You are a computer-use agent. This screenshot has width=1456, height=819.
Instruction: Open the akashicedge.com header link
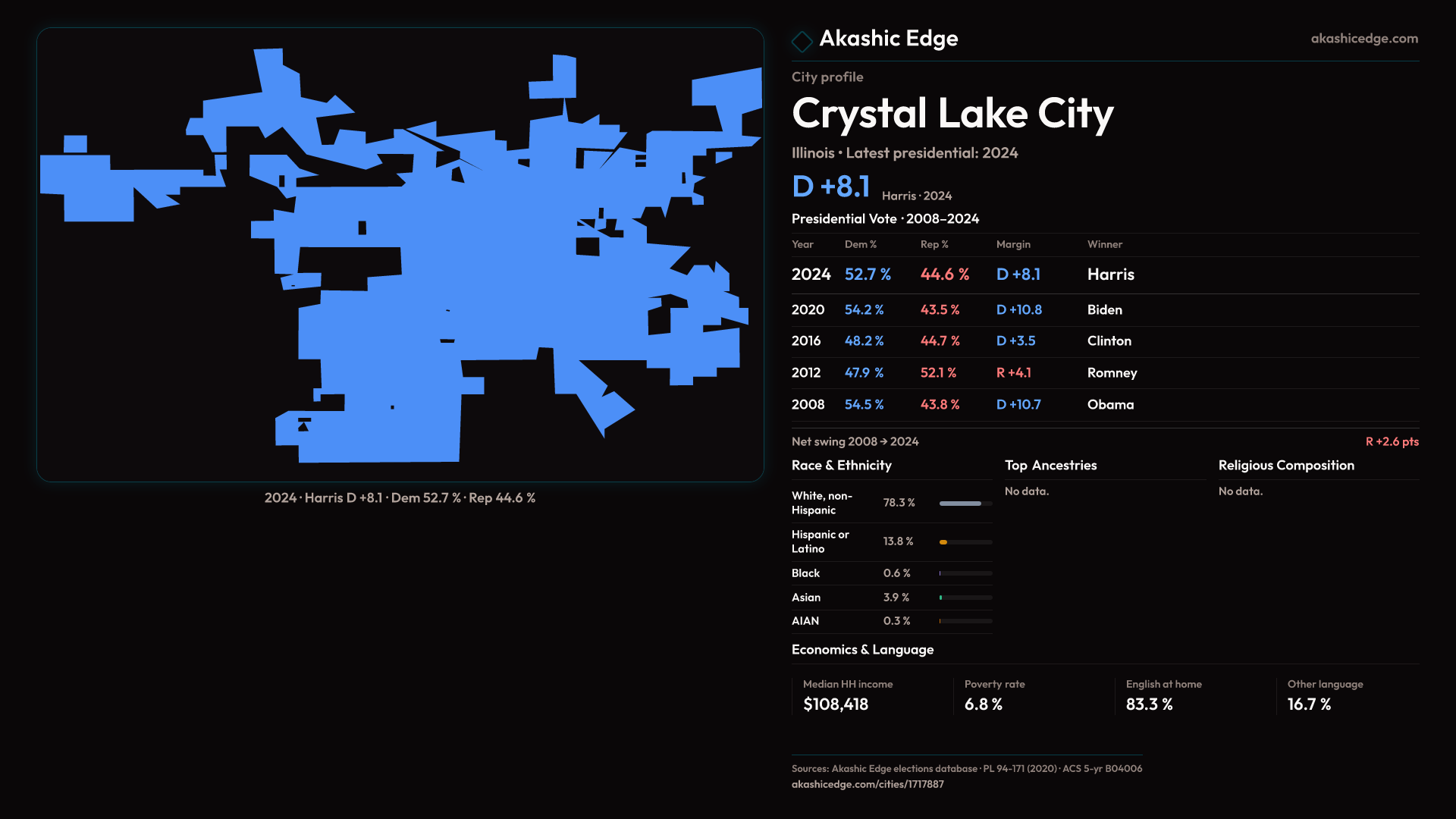[x=1363, y=39]
